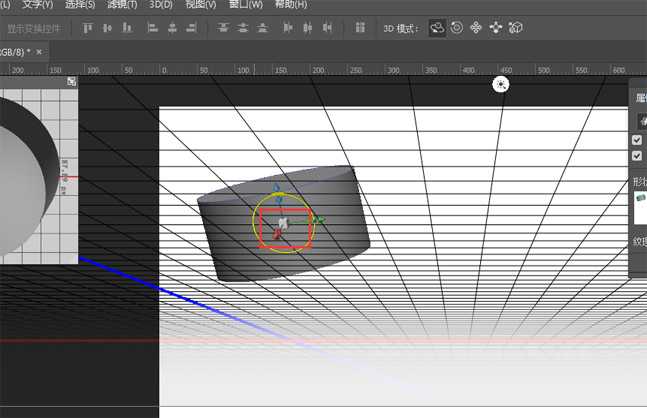Close the current document tab
The image size is (647, 418).
(x=40, y=50)
